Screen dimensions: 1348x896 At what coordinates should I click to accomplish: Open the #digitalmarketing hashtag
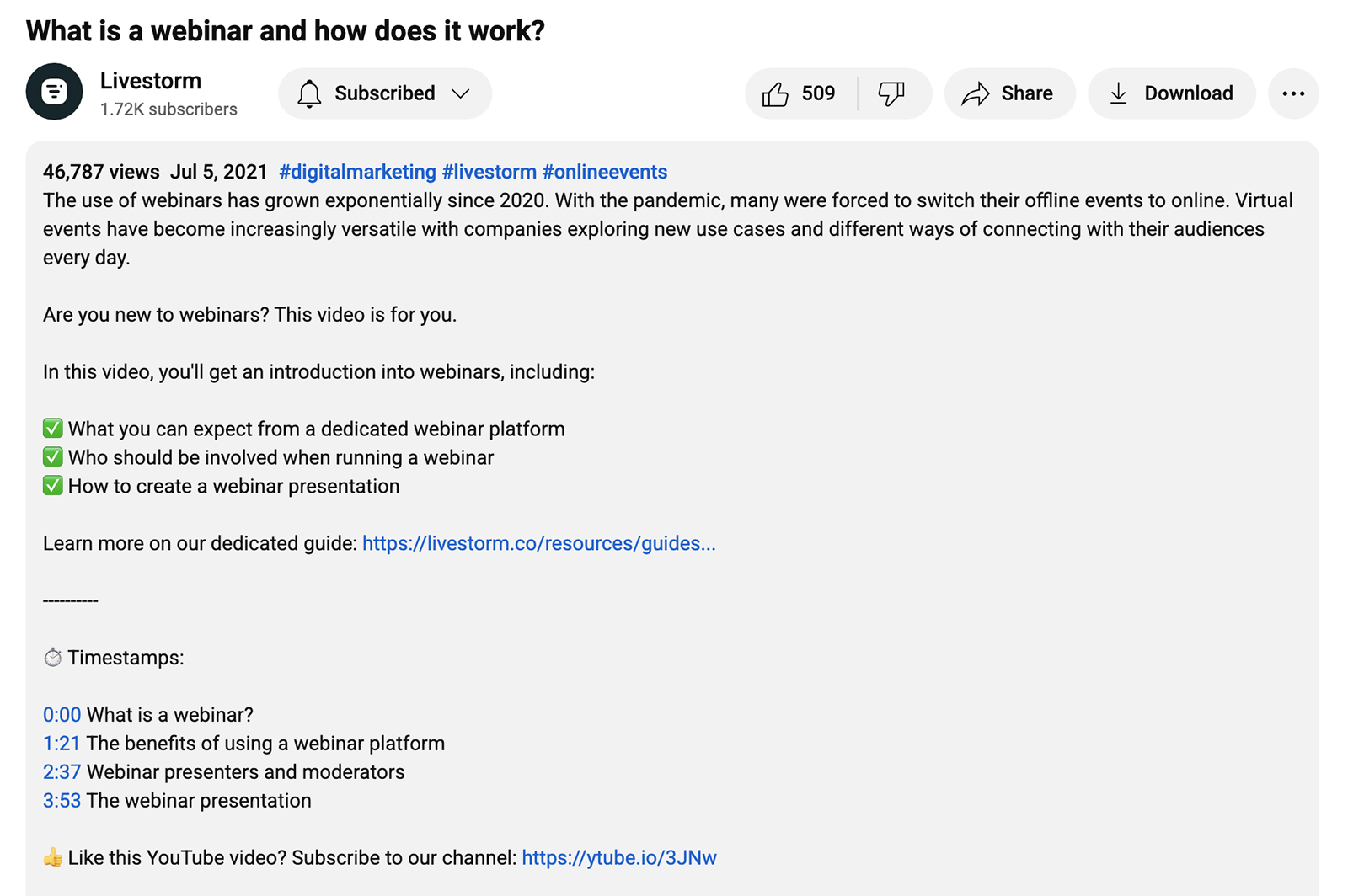tap(357, 172)
